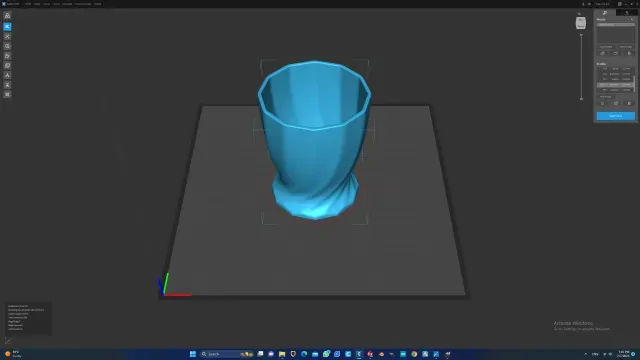
Task: Open the weather widget on the taskbar
Action: 13,354
